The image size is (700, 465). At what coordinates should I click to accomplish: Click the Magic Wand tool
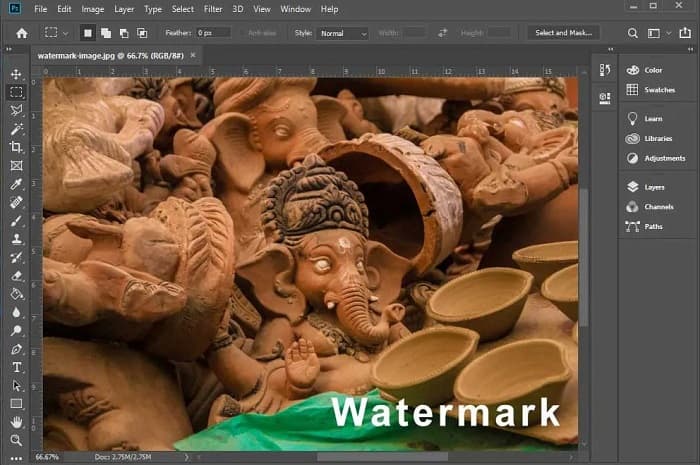pyautogui.click(x=16, y=129)
